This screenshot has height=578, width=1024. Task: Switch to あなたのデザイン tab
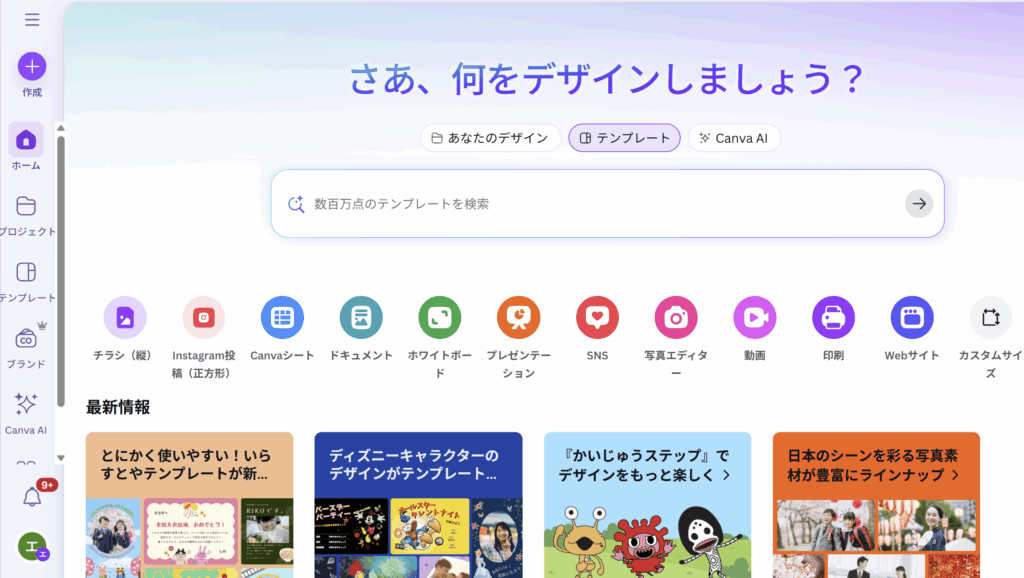[490, 138]
